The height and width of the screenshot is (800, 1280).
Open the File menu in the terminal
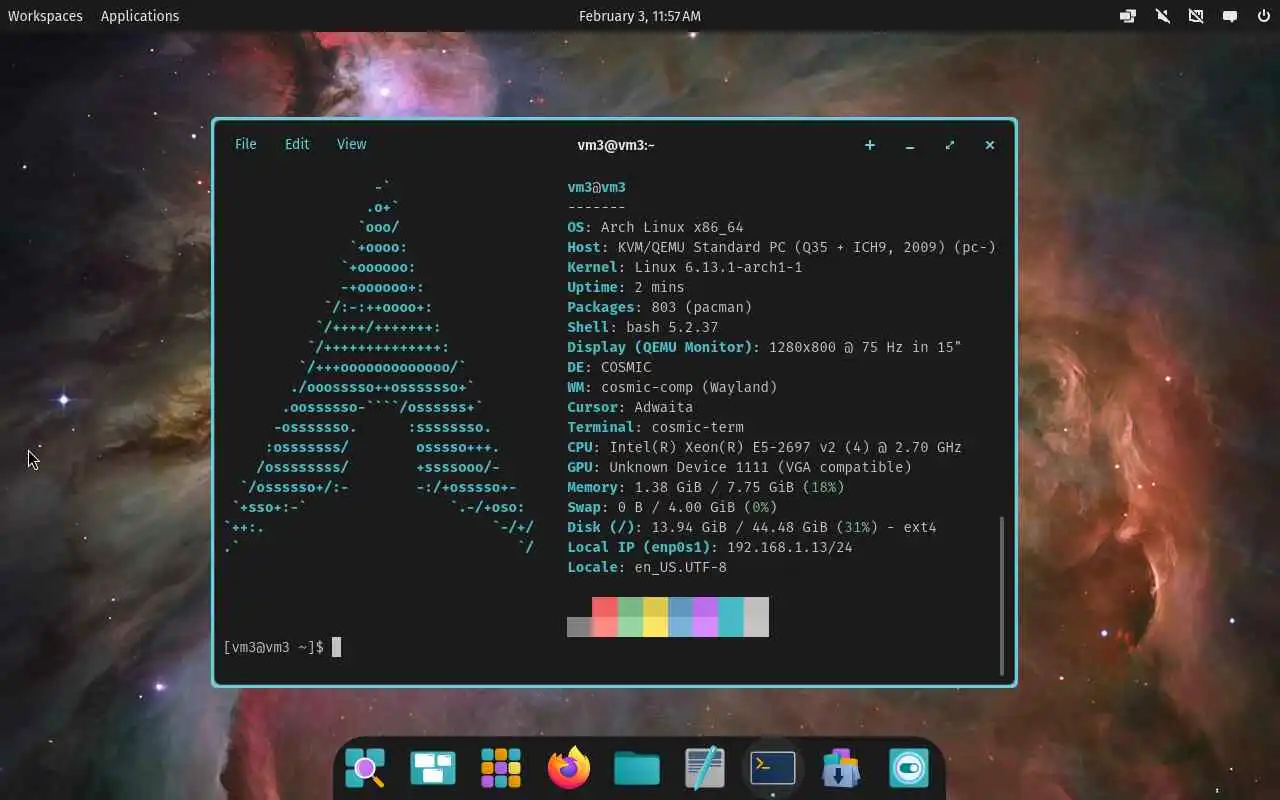click(246, 144)
